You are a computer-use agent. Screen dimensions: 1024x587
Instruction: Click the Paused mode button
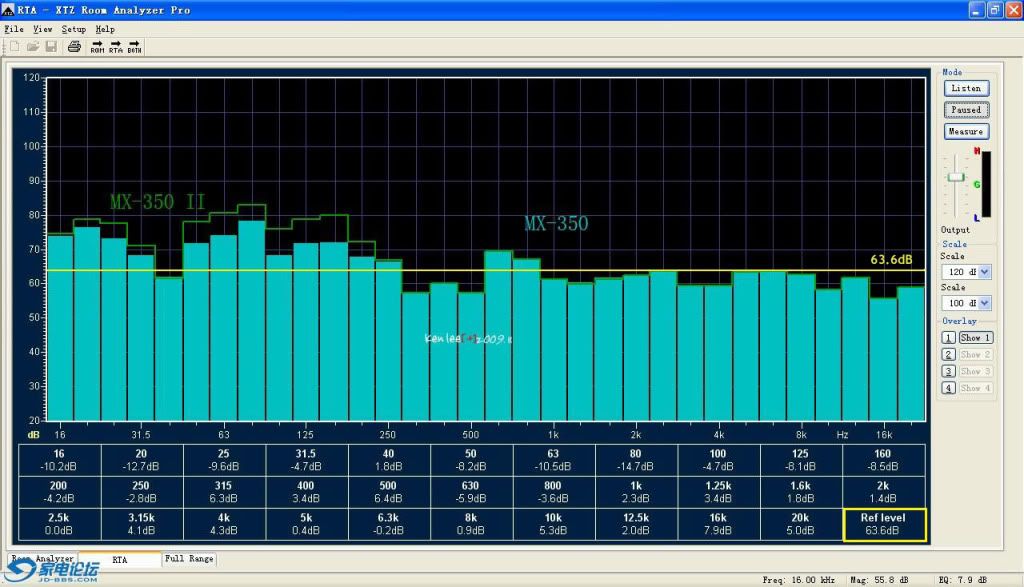coord(966,110)
